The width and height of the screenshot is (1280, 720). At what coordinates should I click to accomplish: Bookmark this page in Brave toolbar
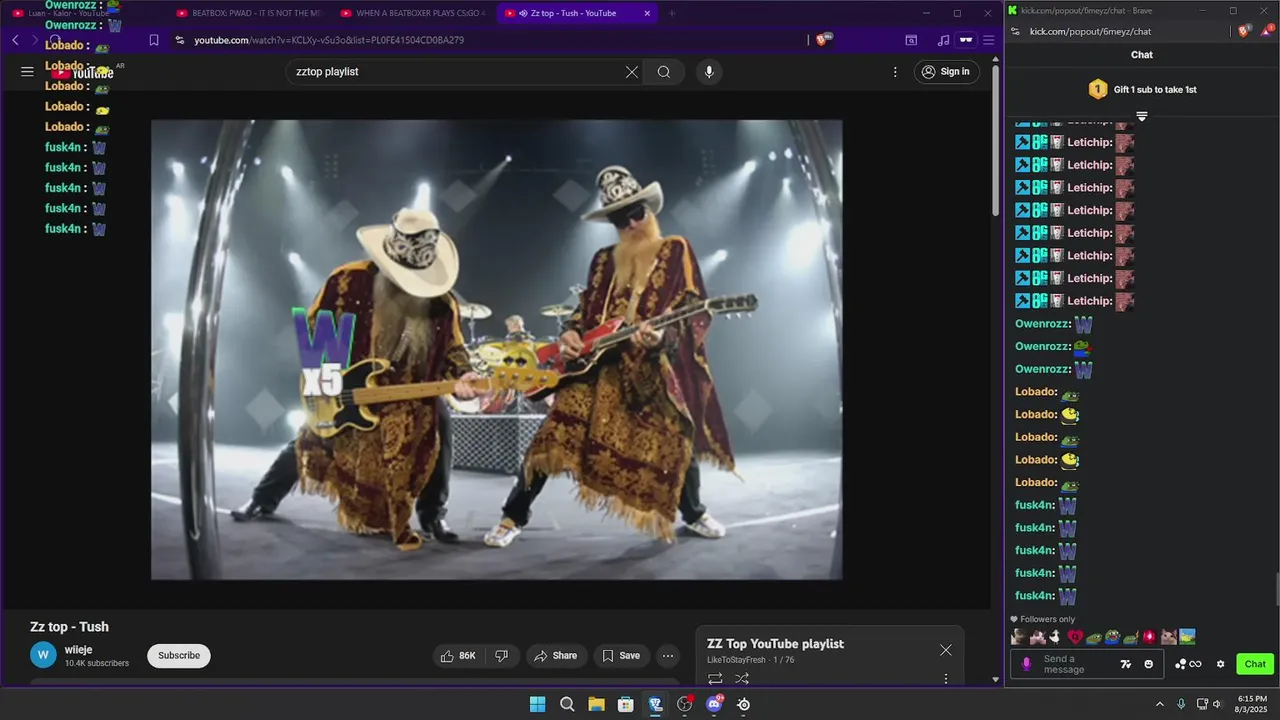tap(154, 40)
